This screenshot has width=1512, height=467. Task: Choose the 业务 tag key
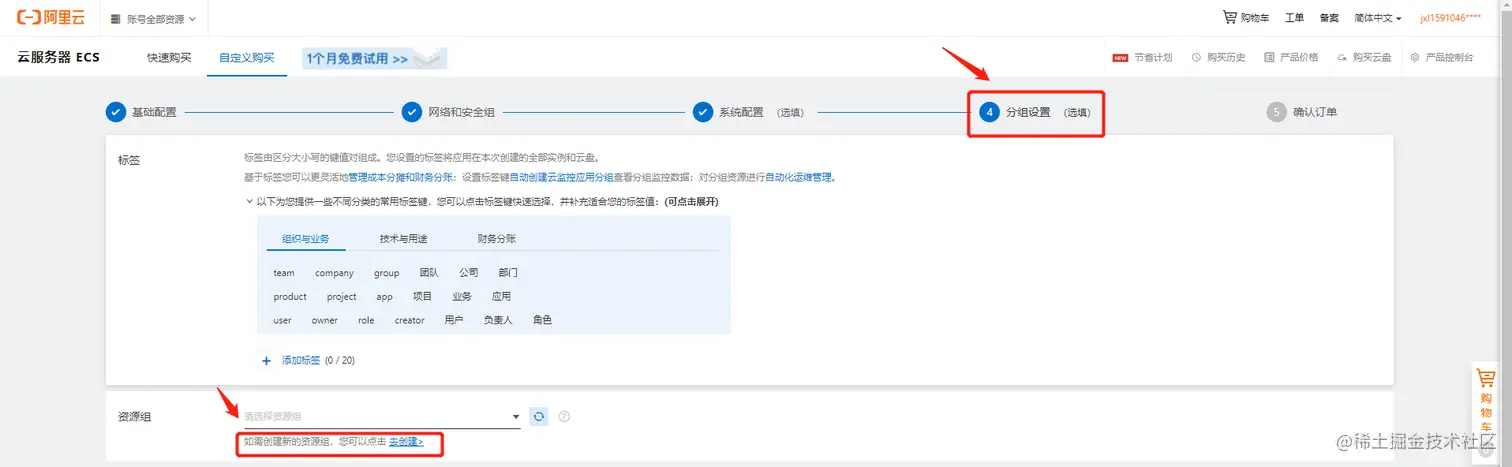click(x=462, y=297)
